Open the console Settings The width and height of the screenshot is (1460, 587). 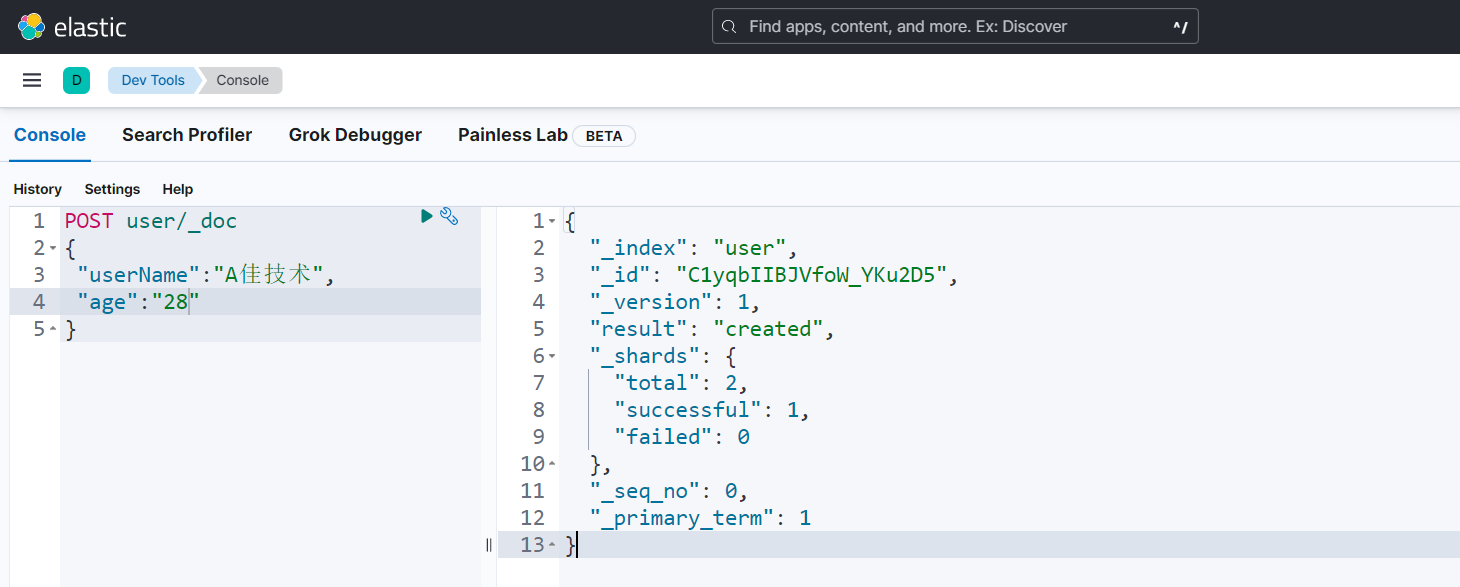[112, 189]
